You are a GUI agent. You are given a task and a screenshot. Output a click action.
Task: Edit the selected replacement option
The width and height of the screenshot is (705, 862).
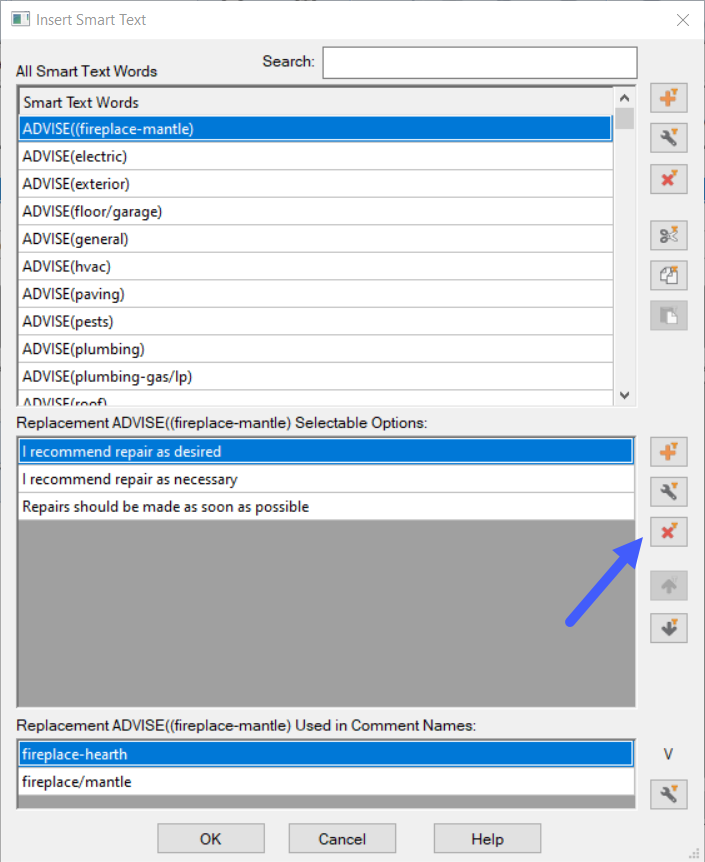click(668, 491)
